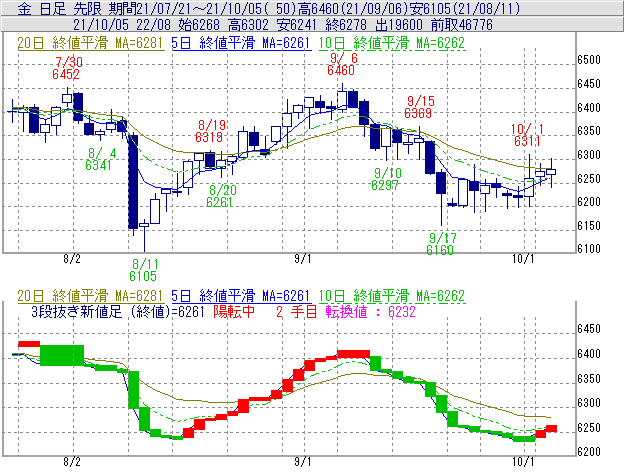
Task: Click the latest red block in lower chart
Action: (x=551, y=428)
